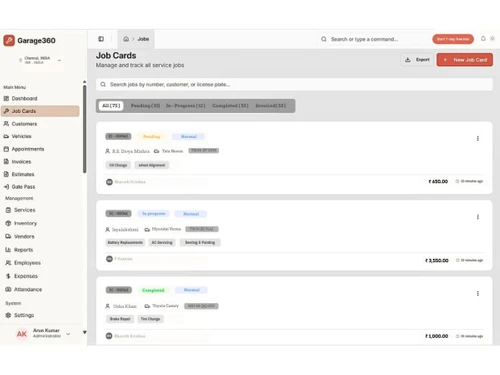Viewport: 500px width, 375px height.
Task: Switch to the Invoiced tab
Action: tap(271, 106)
